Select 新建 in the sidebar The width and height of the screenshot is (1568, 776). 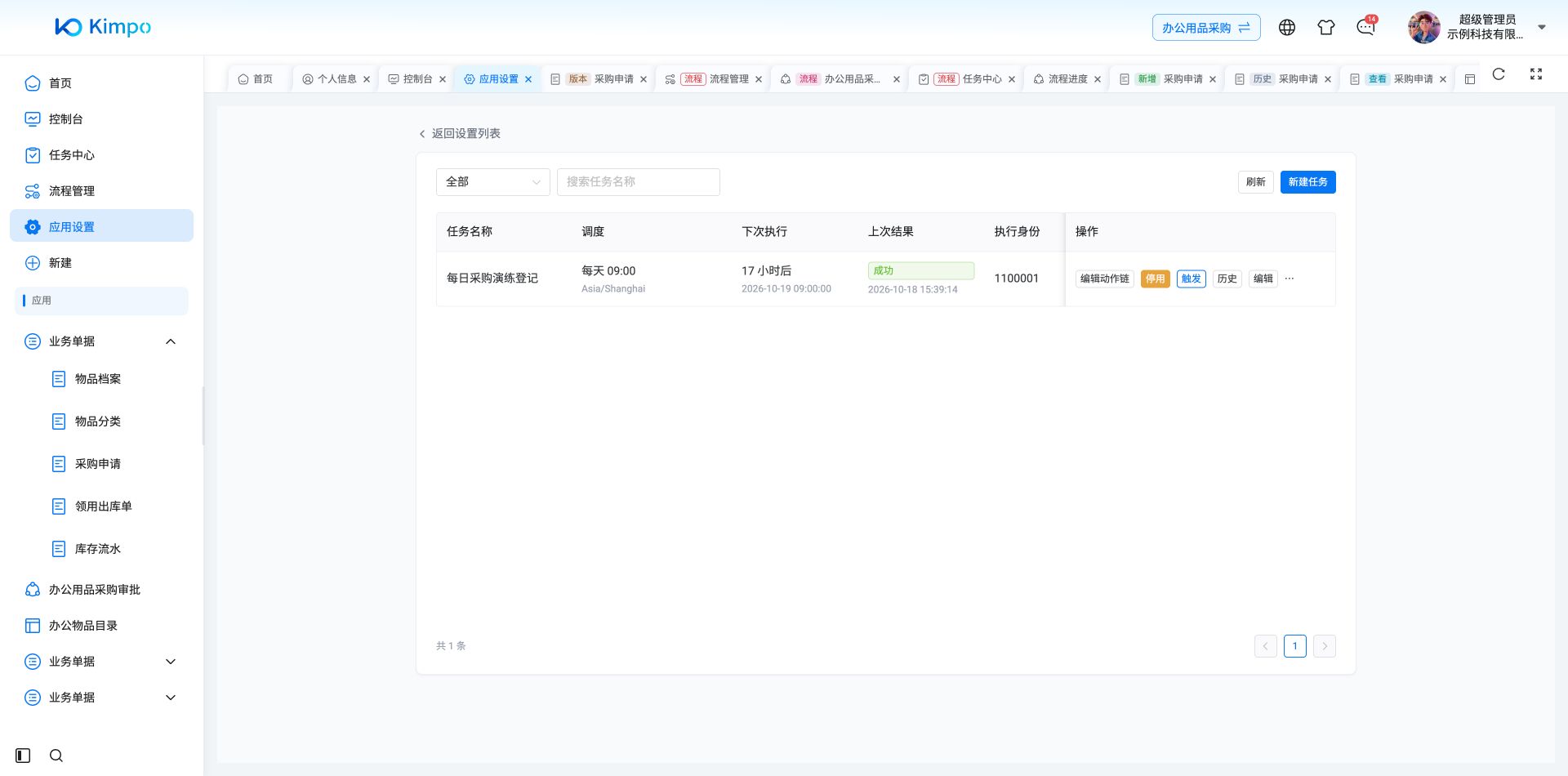pyautogui.click(x=101, y=263)
